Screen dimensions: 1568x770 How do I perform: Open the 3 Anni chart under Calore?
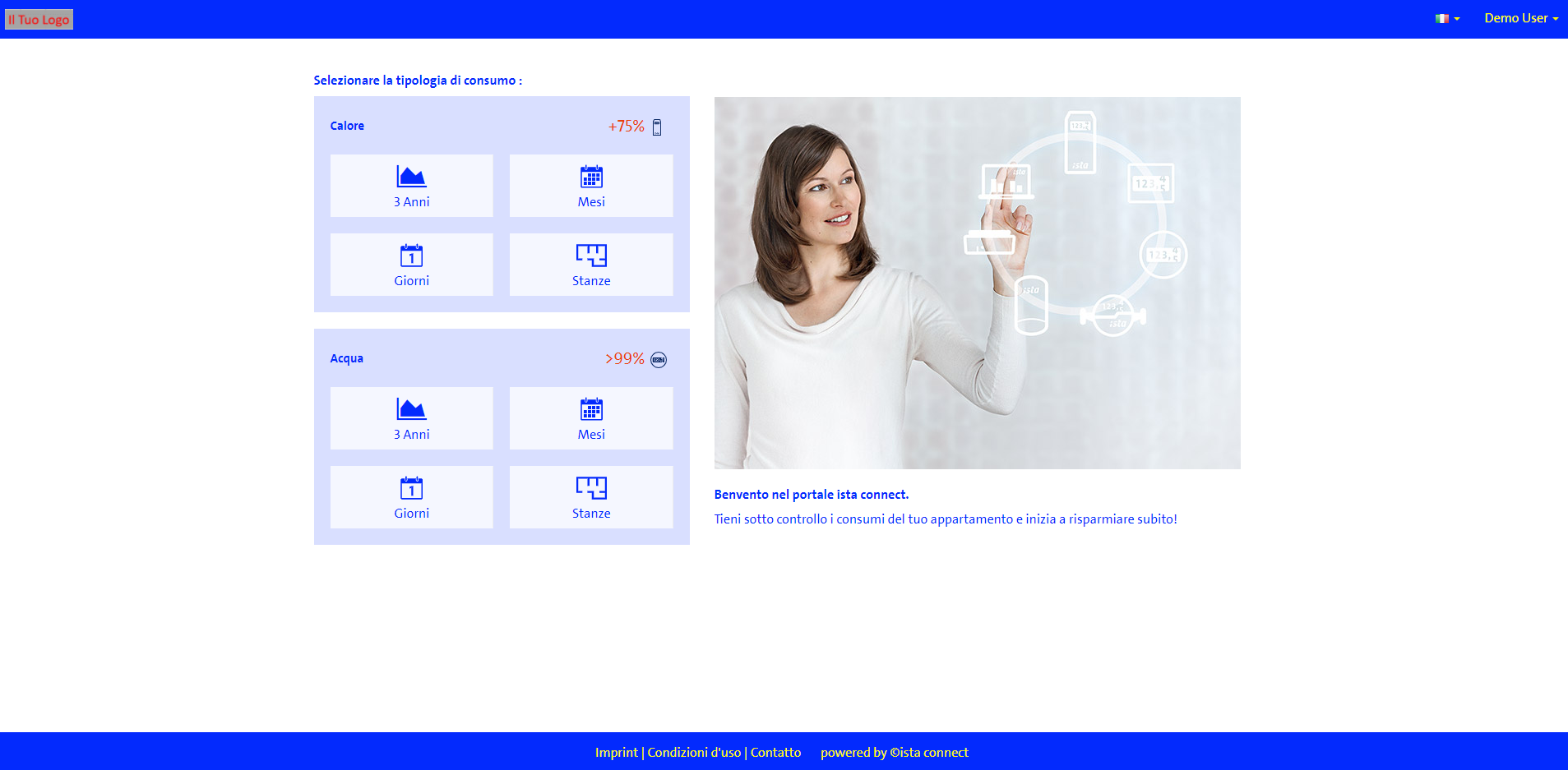click(411, 186)
